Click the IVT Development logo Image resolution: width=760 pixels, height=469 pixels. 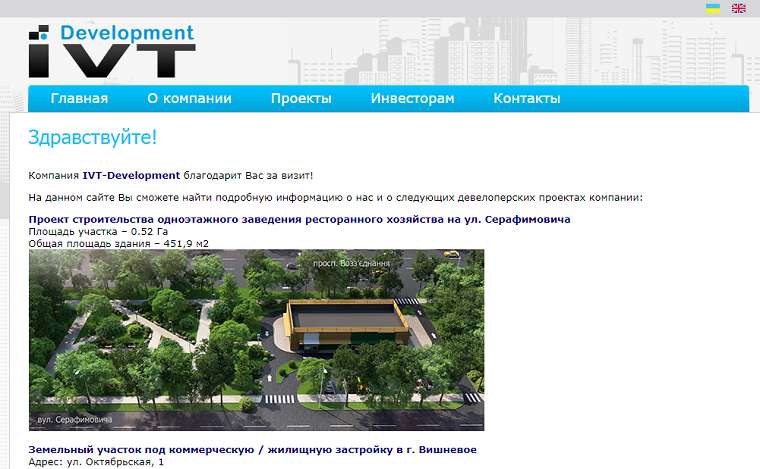pyautogui.click(x=111, y=51)
